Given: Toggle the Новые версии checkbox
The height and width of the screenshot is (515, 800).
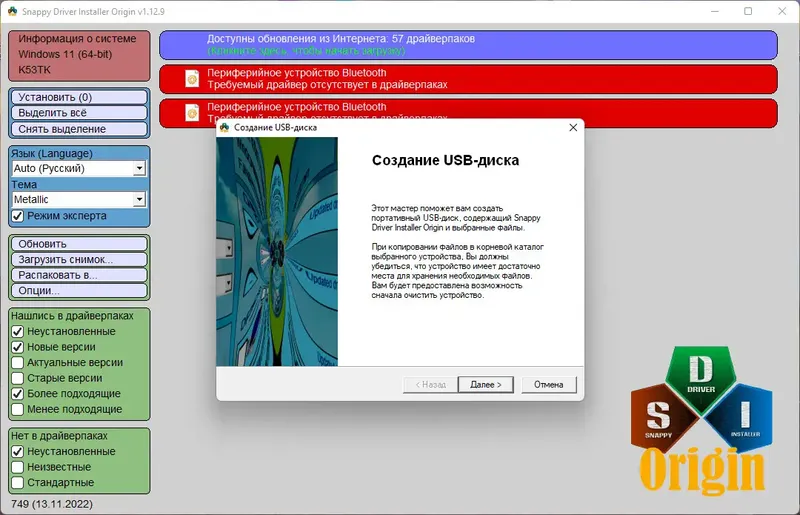Looking at the screenshot, I should pyautogui.click(x=17, y=347).
